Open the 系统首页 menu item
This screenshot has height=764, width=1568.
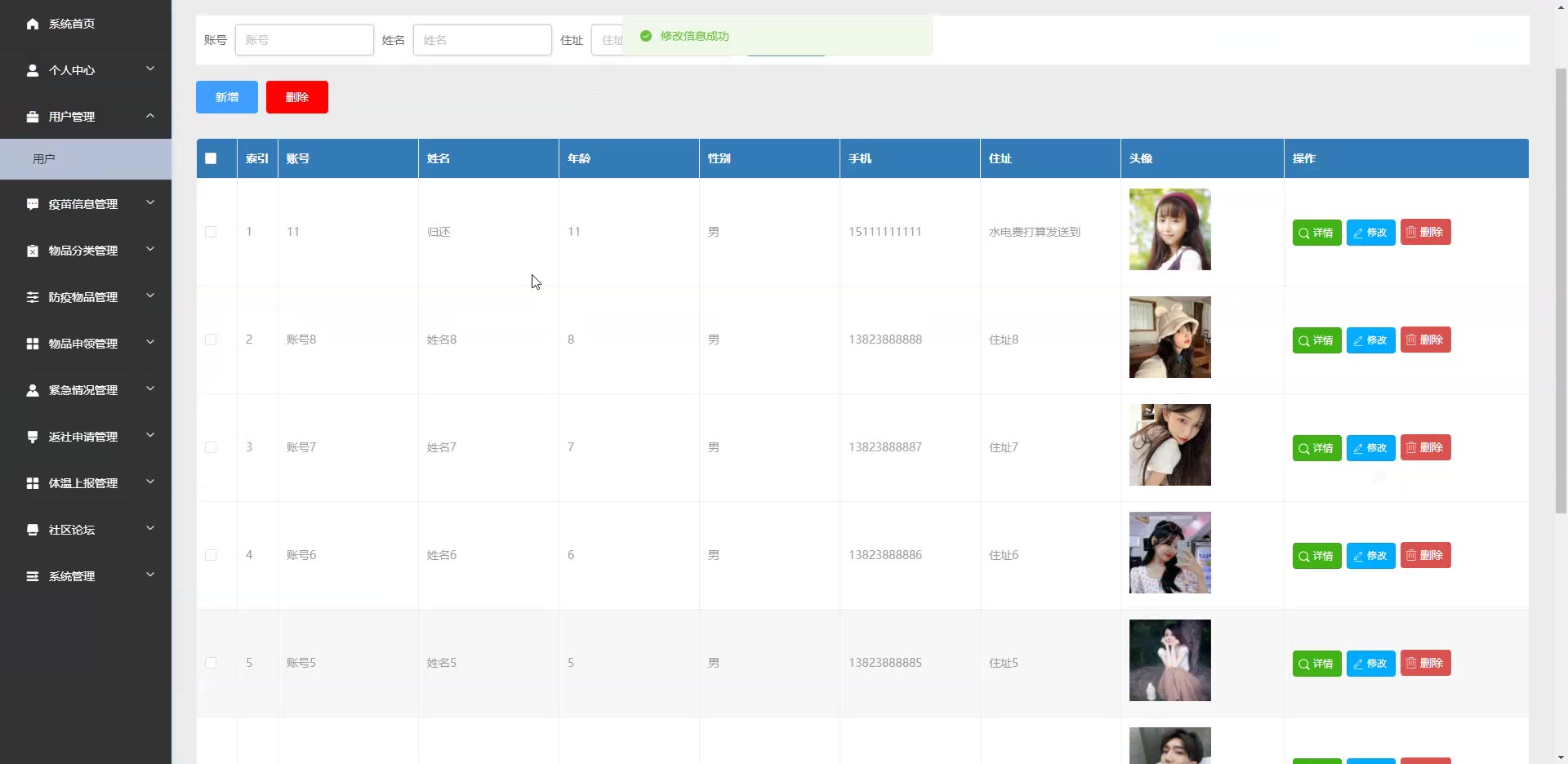click(86, 24)
